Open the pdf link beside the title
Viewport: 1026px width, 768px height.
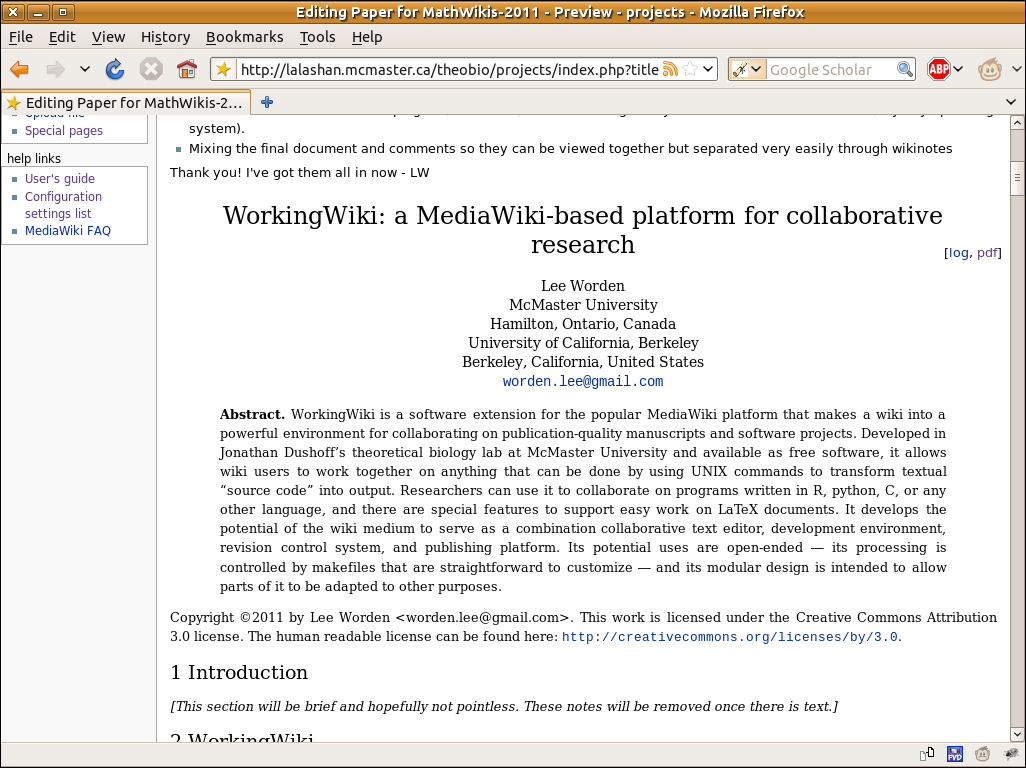pyautogui.click(x=986, y=253)
